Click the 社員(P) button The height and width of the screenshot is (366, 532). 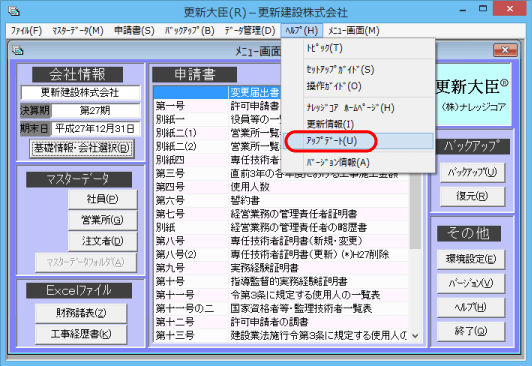tap(102, 199)
